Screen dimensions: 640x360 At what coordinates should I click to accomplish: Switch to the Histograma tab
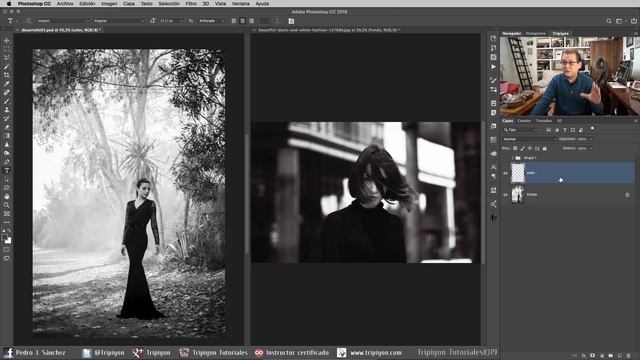[x=536, y=33]
